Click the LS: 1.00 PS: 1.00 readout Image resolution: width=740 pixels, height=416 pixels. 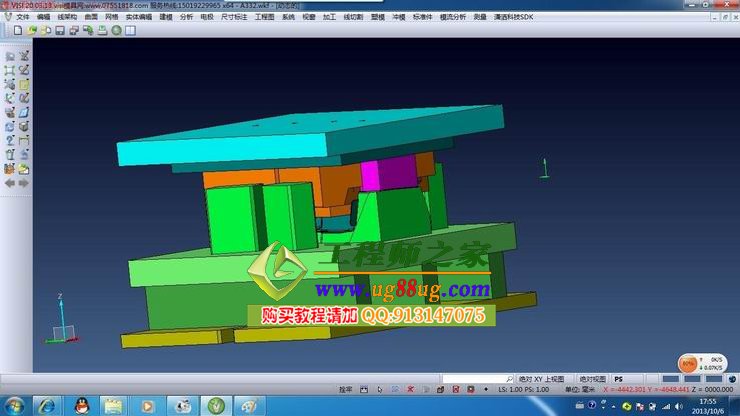523,390
